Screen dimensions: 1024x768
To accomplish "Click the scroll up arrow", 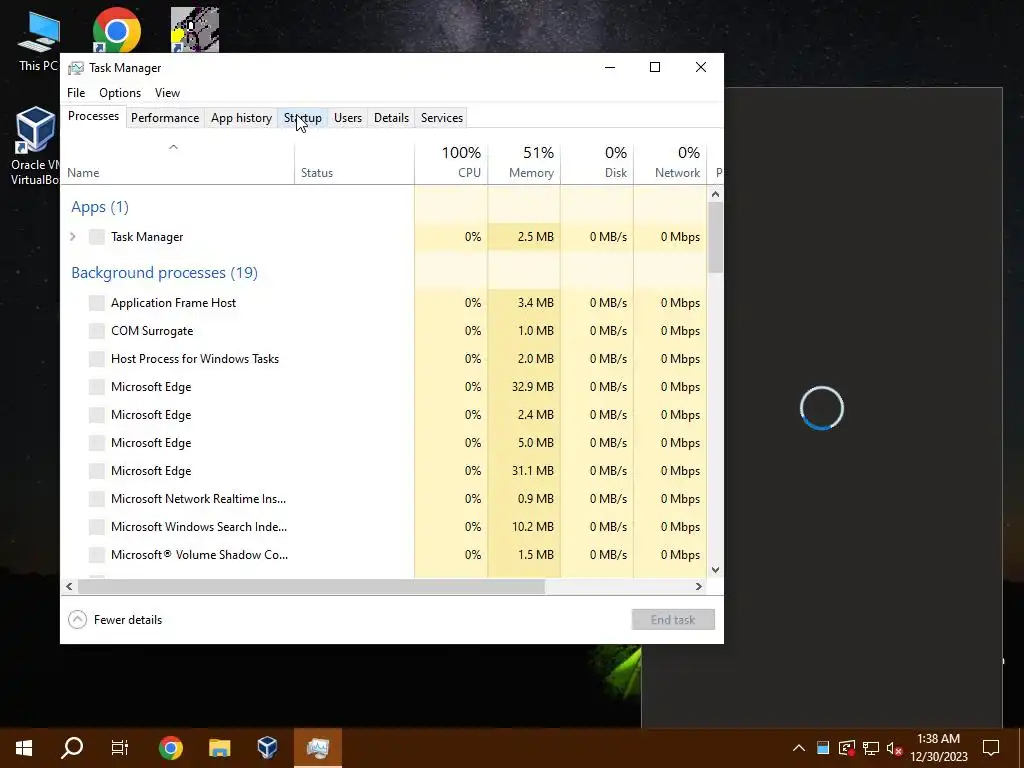I will click(715, 194).
